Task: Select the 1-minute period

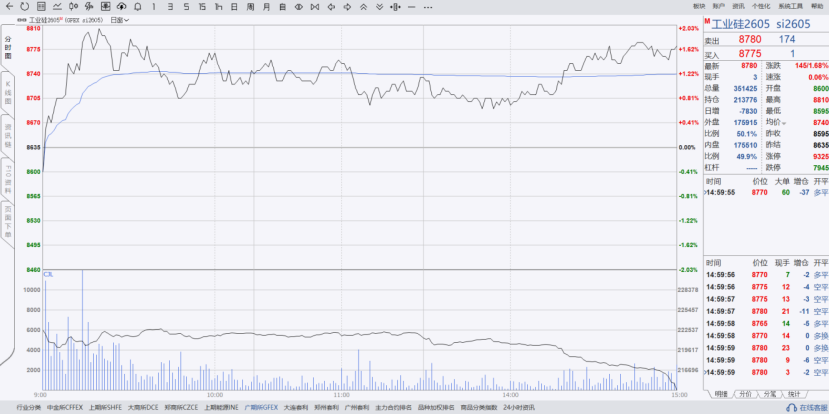Action: (x=154, y=7)
